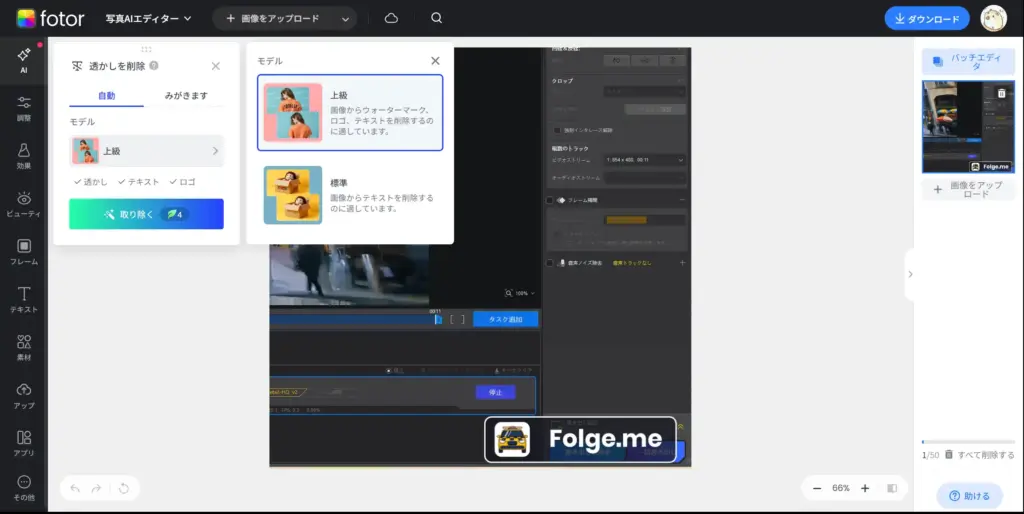The height and width of the screenshot is (514, 1024).
Task: Expand the 写真AIエディター dropdown
Action: point(148,18)
